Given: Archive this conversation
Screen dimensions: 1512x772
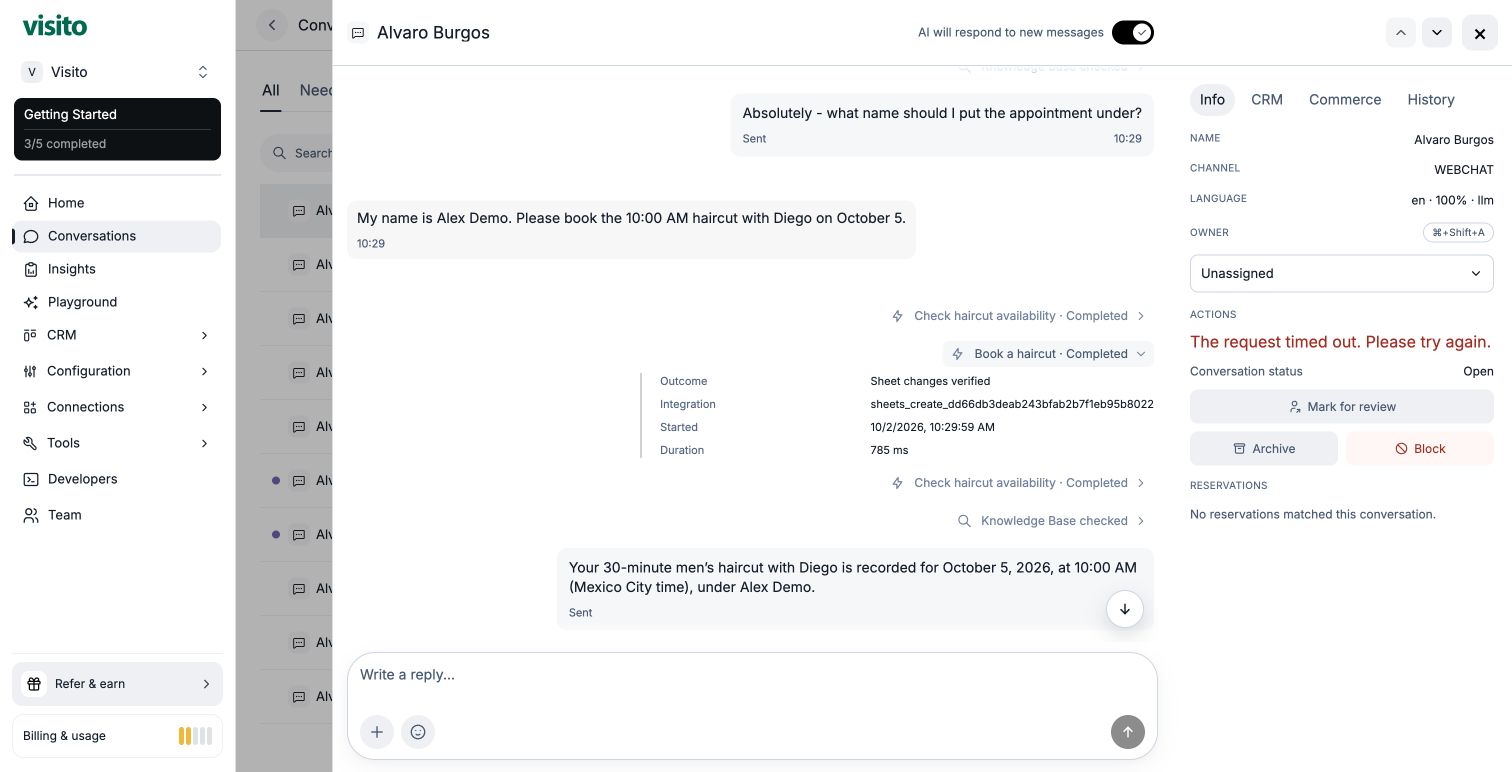Looking at the screenshot, I should [1263, 449].
